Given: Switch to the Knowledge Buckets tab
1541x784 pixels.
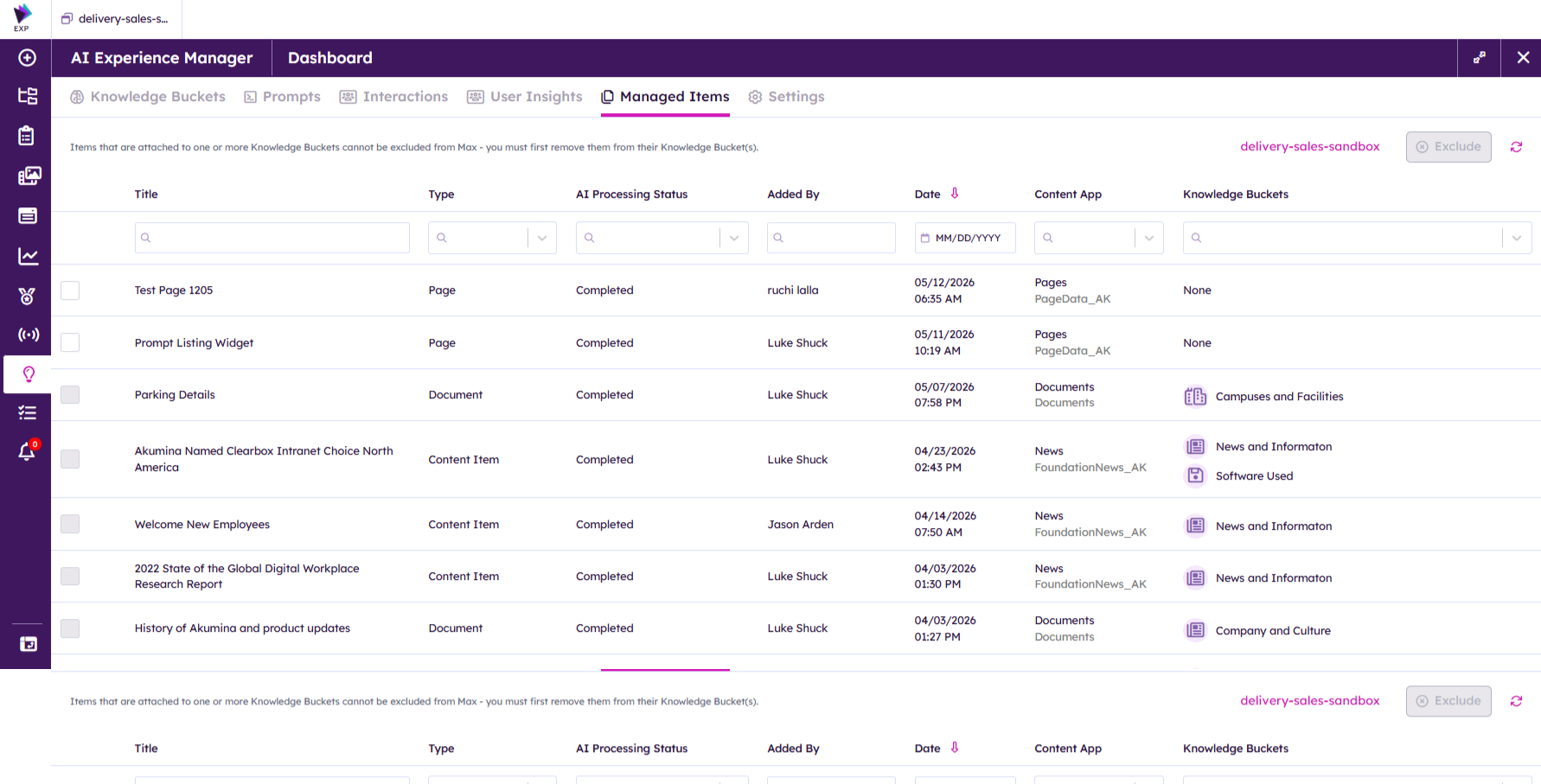Looking at the screenshot, I should tap(148, 97).
